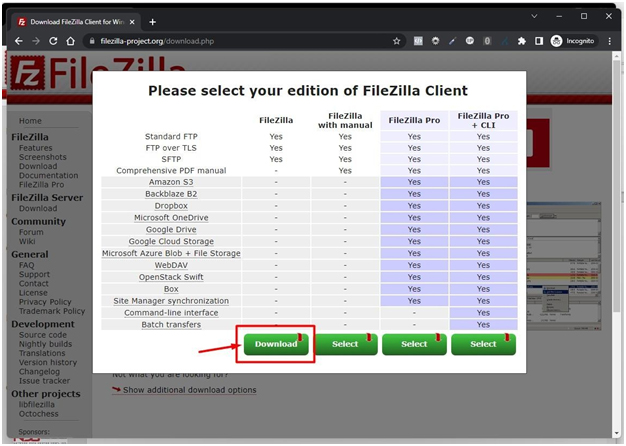Open the Microsoft OneDrive feature link
This screenshot has height=446, width=626.
(171, 218)
